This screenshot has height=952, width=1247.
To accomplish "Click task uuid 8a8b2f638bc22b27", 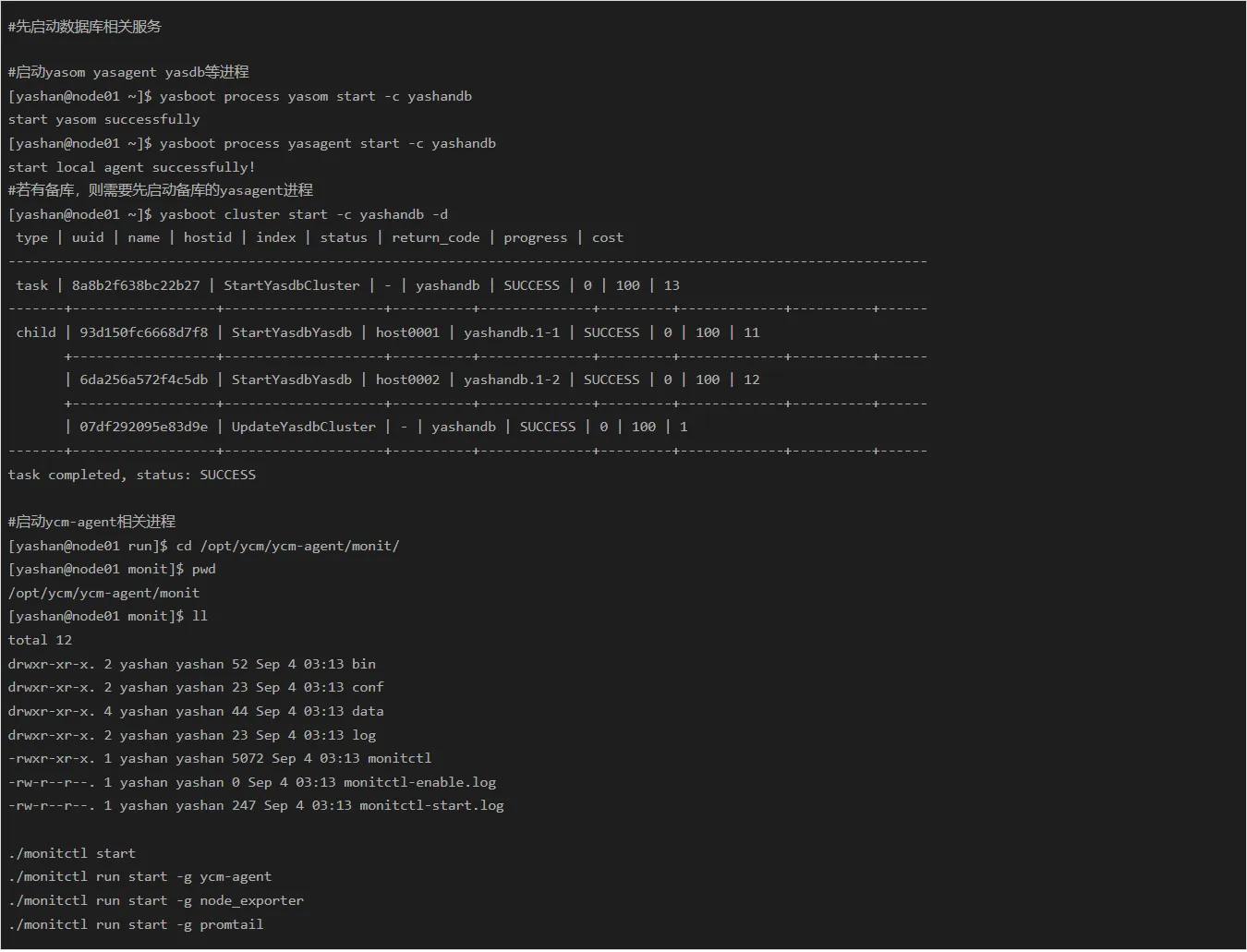I will tap(136, 285).
